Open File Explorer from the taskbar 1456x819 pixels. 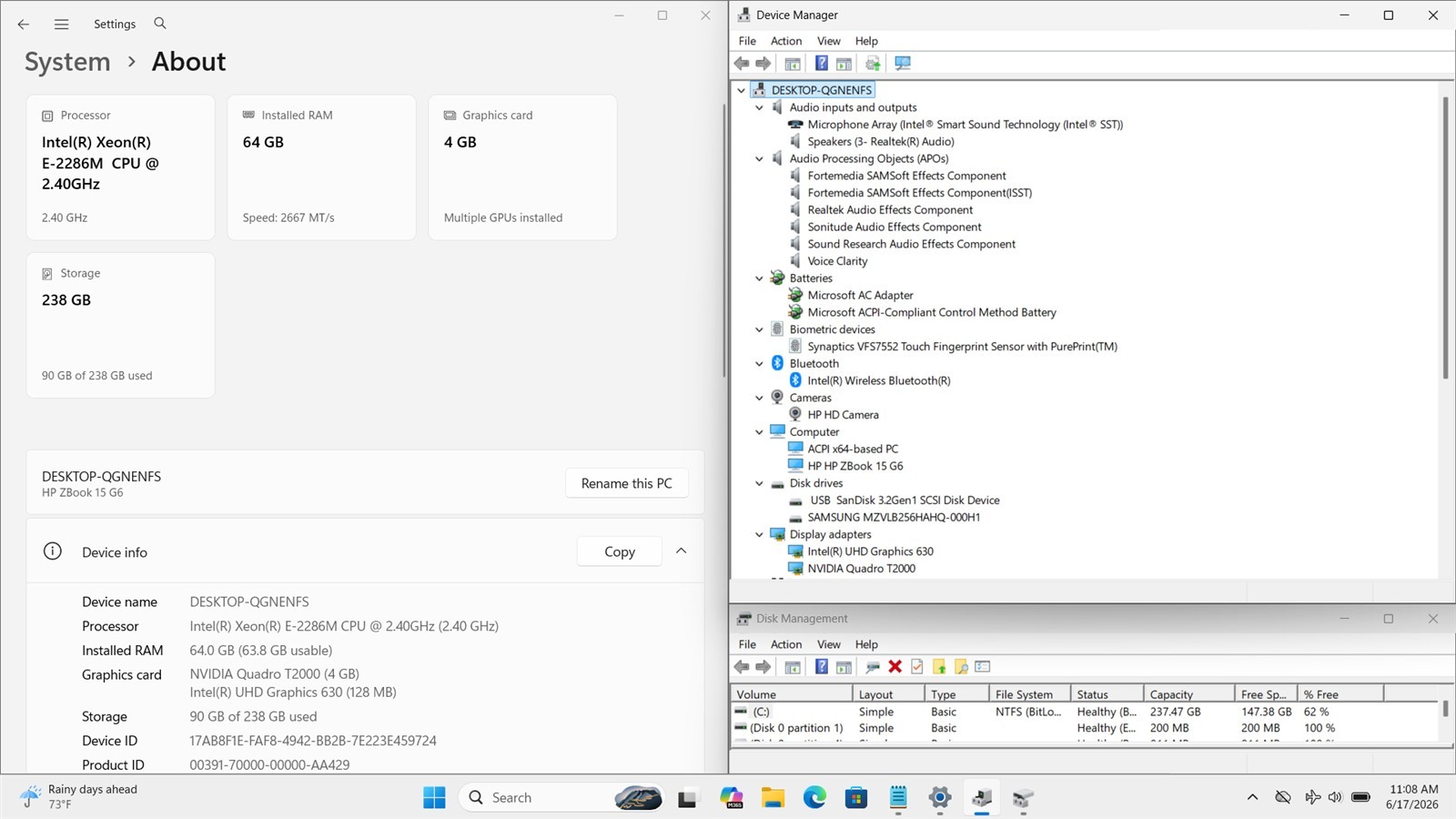(773, 798)
